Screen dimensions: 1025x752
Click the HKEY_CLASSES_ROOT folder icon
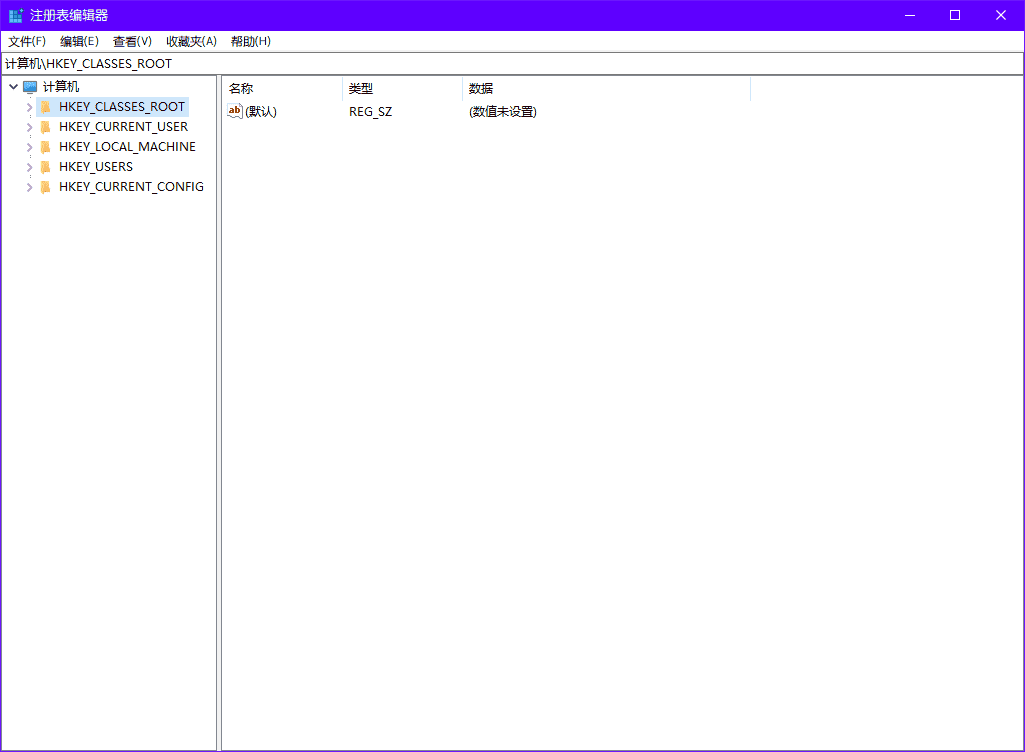coord(45,107)
